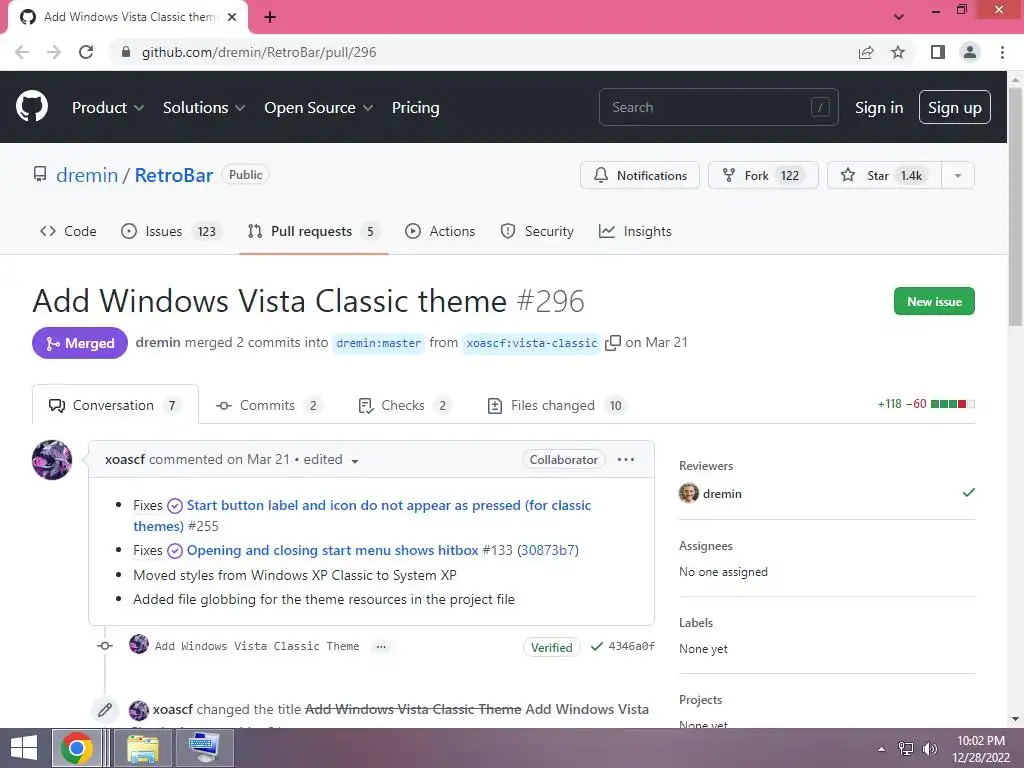Open the Files changed tab
Image resolution: width=1024 pixels, height=768 pixels.
coord(556,406)
